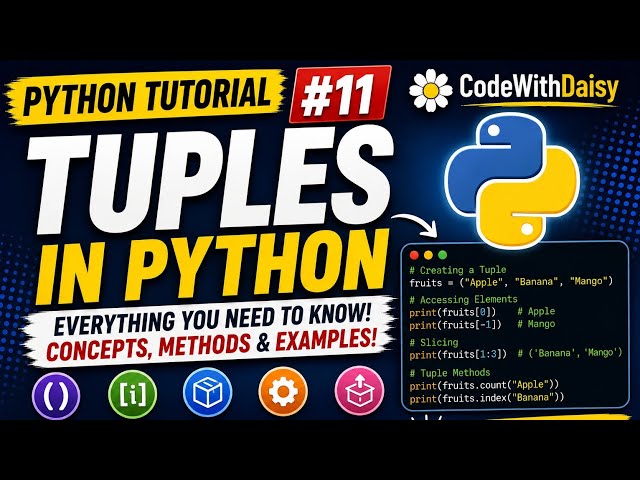Click the large Python logo
640x480 pixels.
pos(512,180)
